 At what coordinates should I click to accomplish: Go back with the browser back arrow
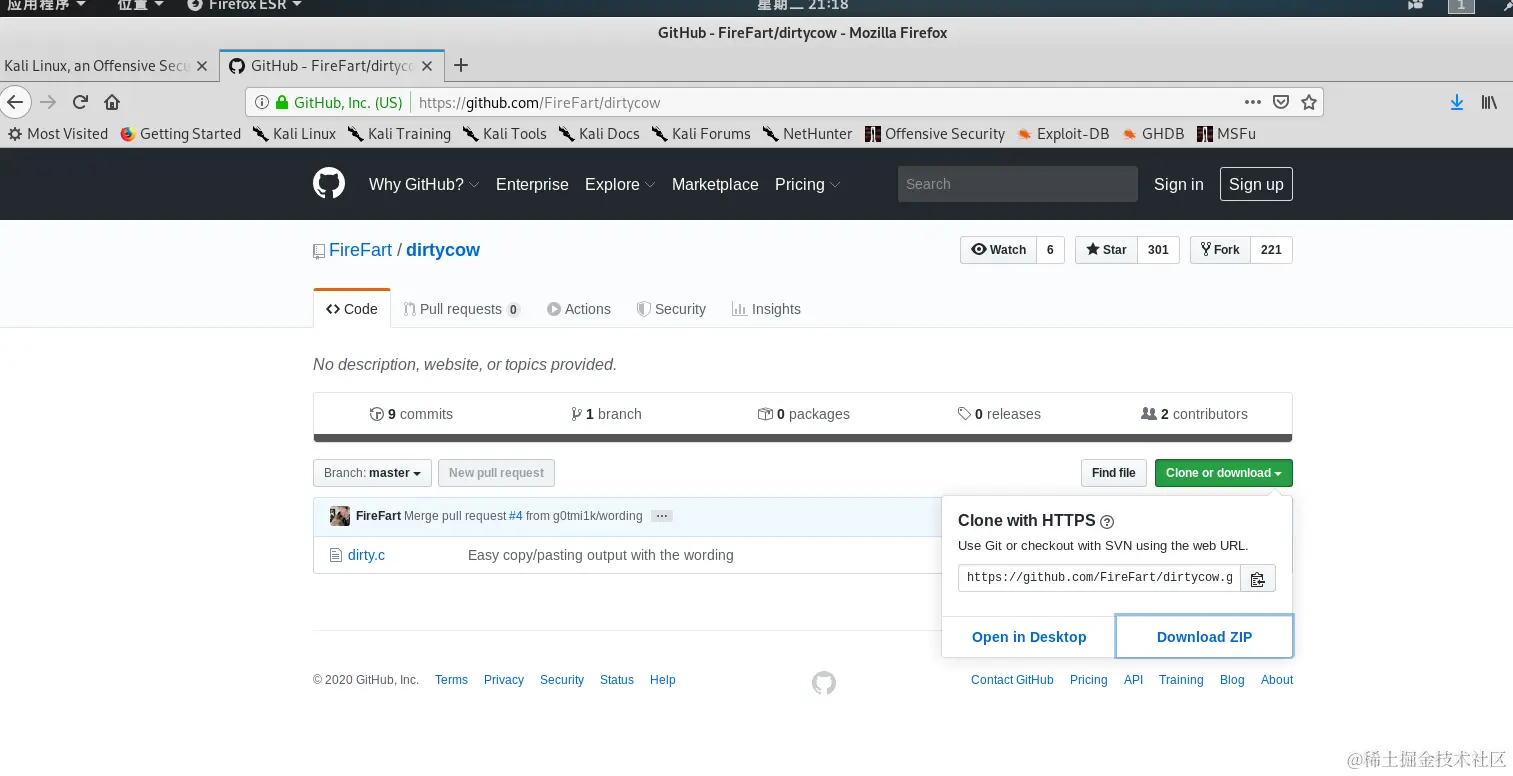pos(14,102)
